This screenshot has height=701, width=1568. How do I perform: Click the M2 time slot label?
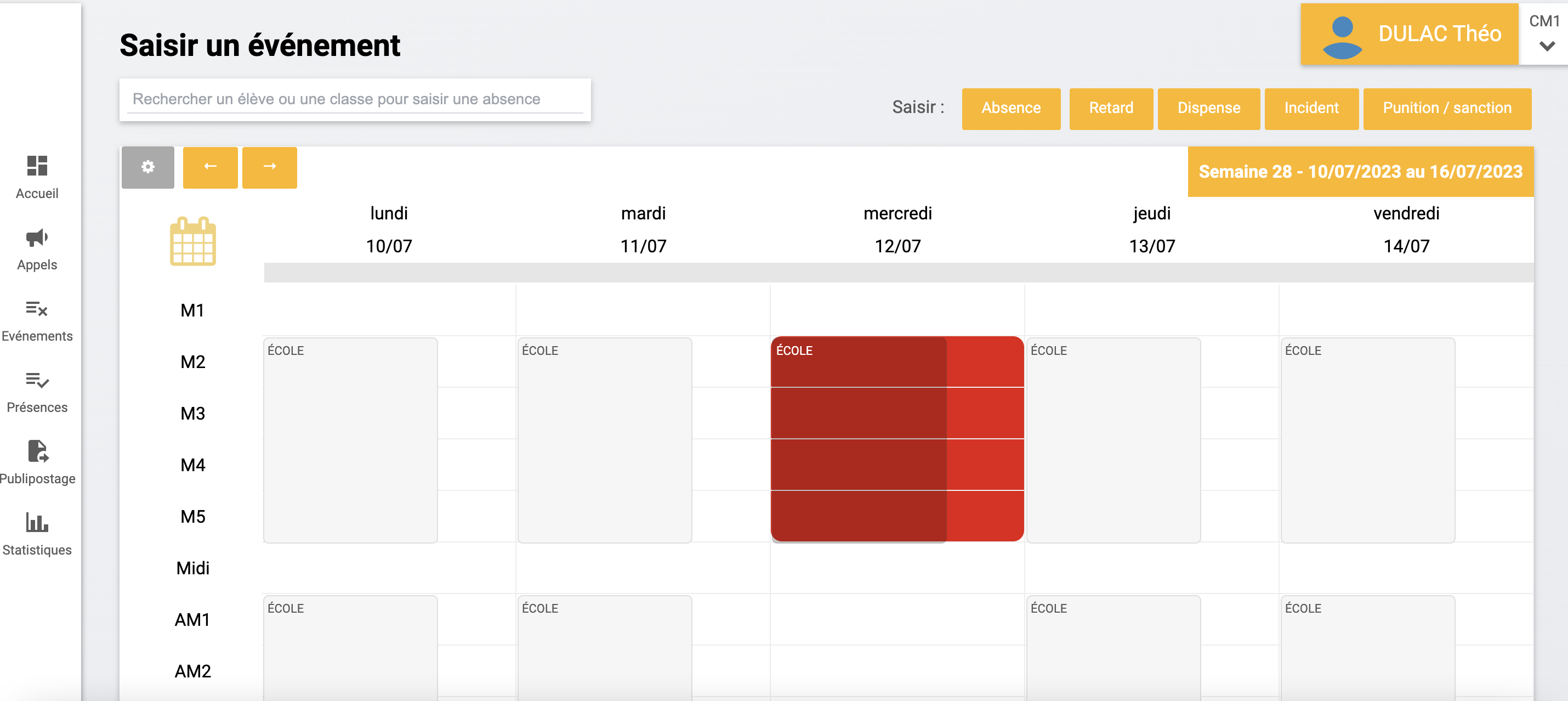tap(192, 362)
